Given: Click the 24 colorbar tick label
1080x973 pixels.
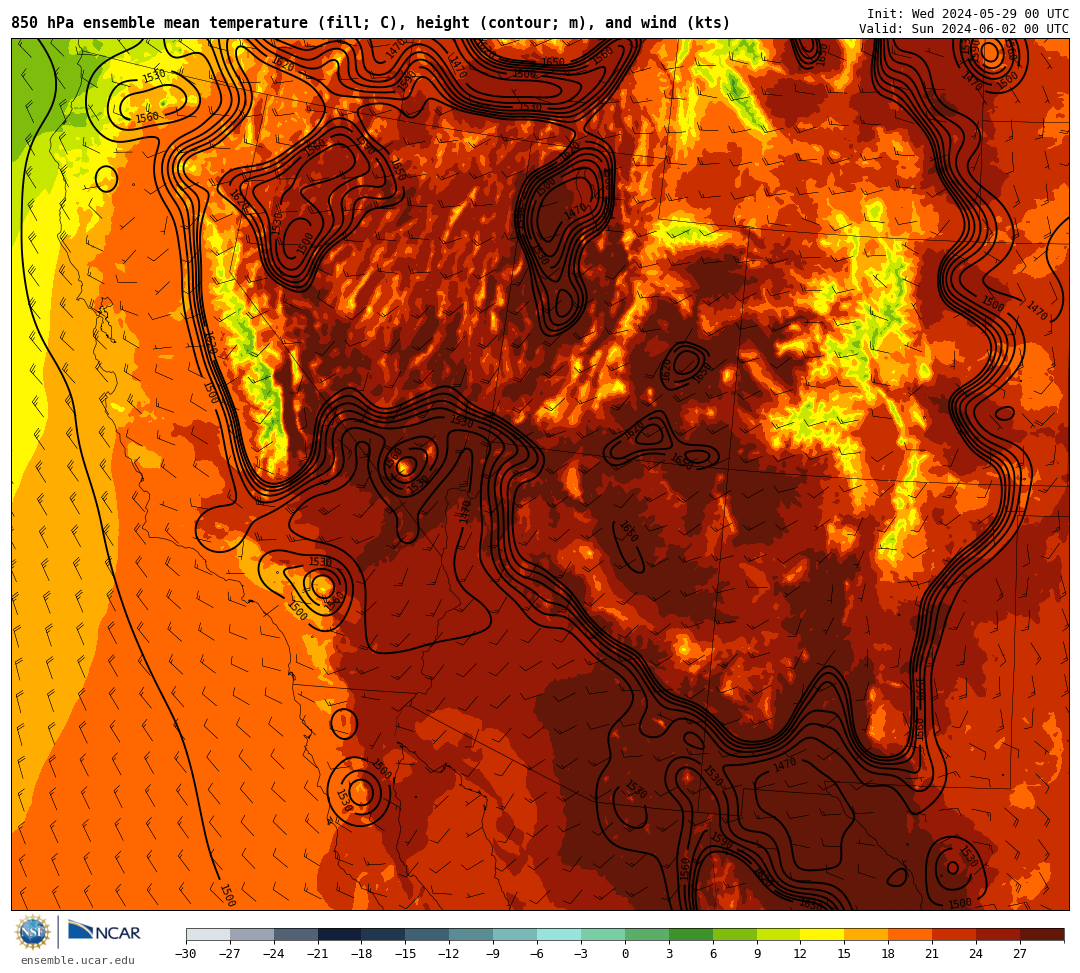Looking at the screenshot, I should tap(976, 954).
